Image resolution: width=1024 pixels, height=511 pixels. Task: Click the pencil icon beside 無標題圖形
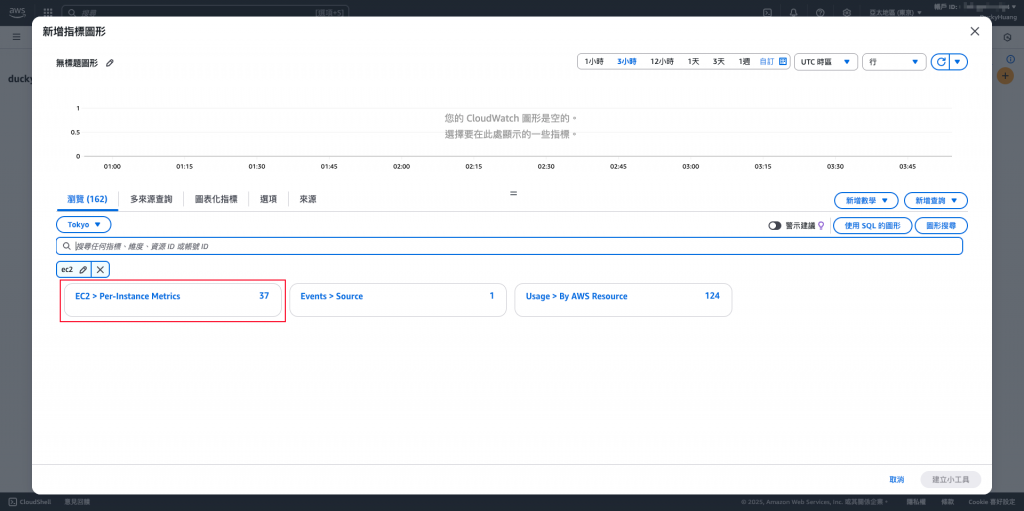pos(110,63)
